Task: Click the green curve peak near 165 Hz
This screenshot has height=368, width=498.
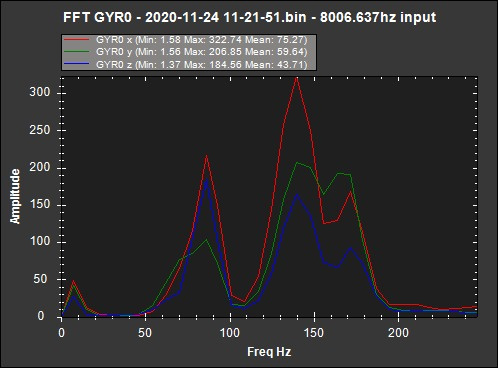Action: [x=338, y=173]
